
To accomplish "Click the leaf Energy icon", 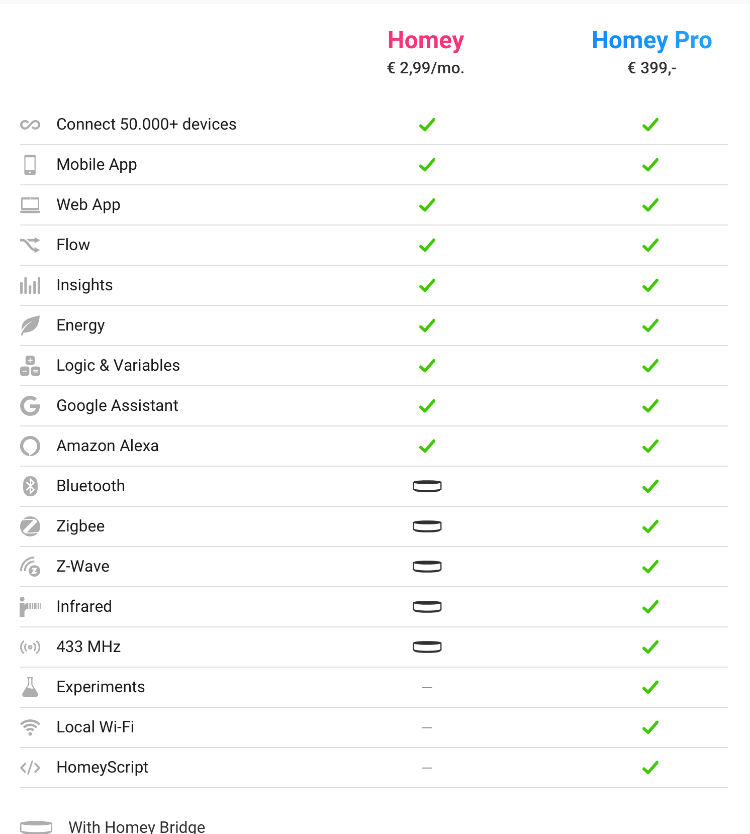I will pyautogui.click(x=30, y=325).
